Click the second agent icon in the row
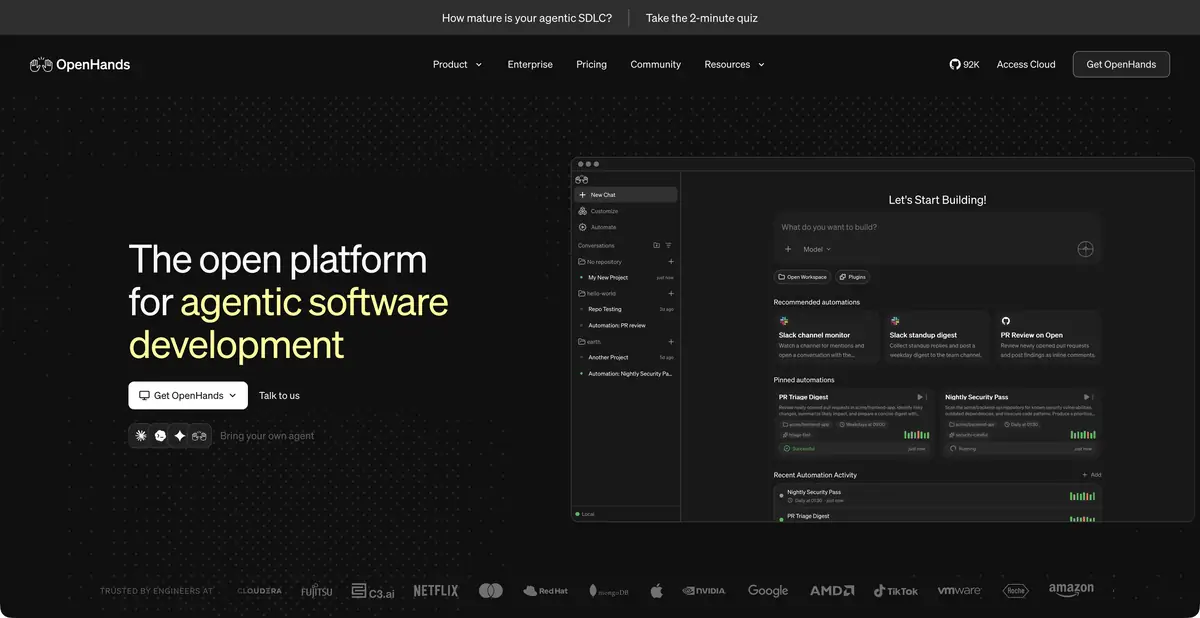Screen dimensions: 1200x618 pyautogui.click(x=160, y=435)
